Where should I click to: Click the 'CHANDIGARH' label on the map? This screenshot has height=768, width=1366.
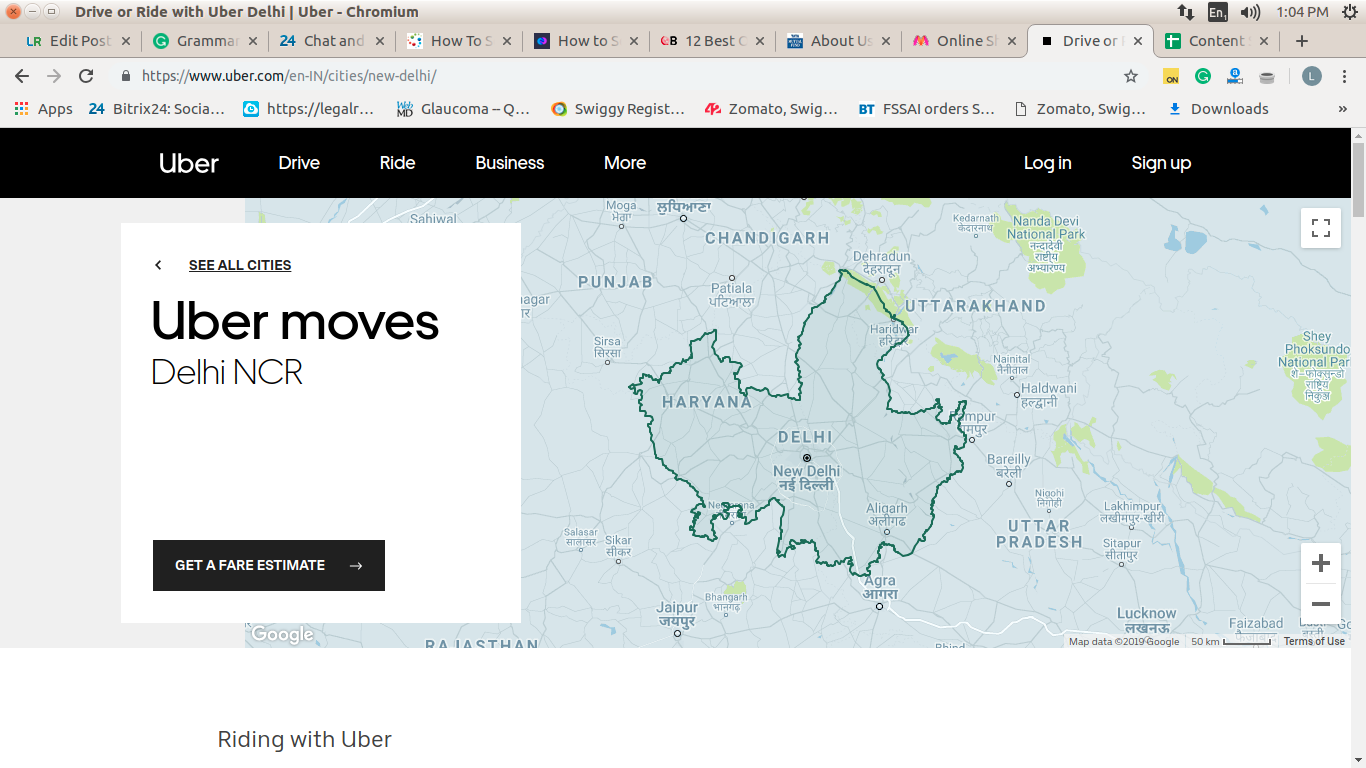[x=767, y=238]
